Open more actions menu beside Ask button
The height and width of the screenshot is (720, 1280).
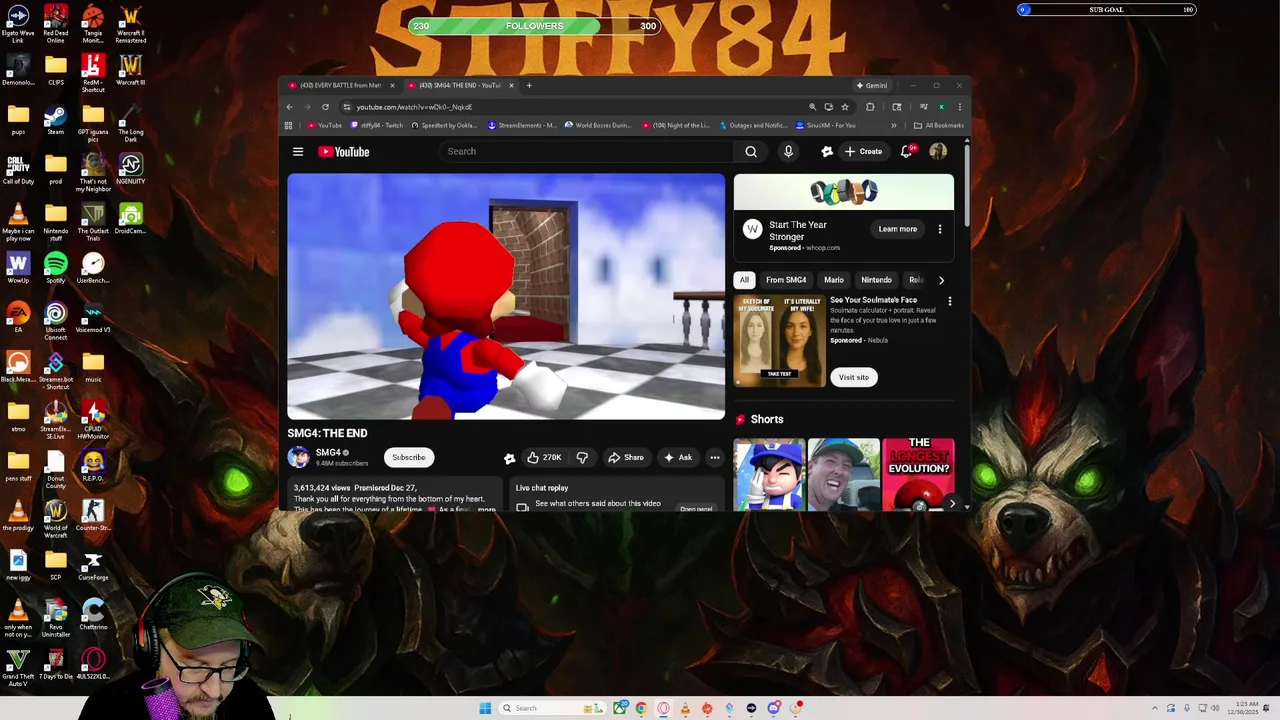(x=715, y=457)
